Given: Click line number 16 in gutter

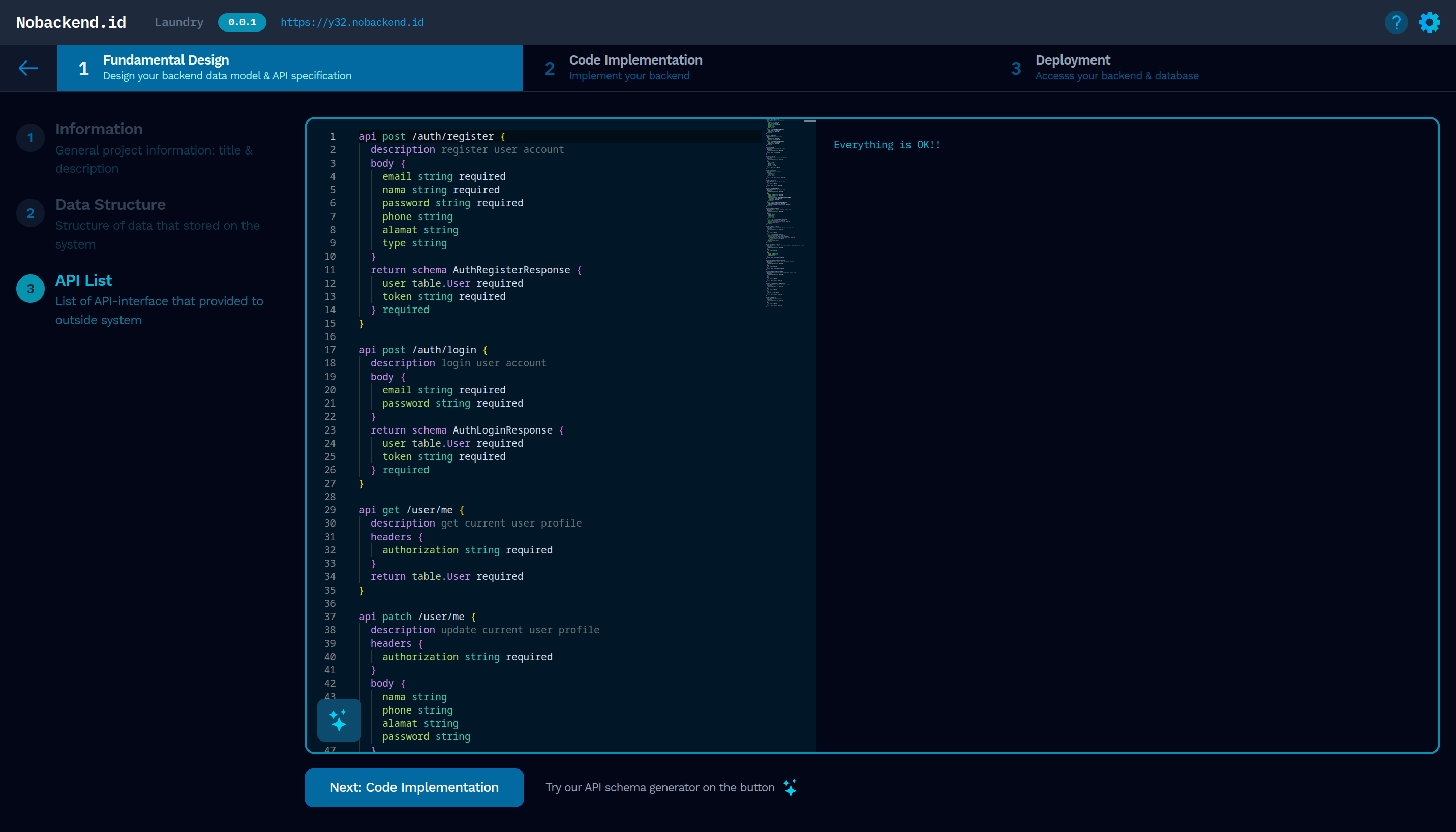Looking at the screenshot, I should point(330,336).
